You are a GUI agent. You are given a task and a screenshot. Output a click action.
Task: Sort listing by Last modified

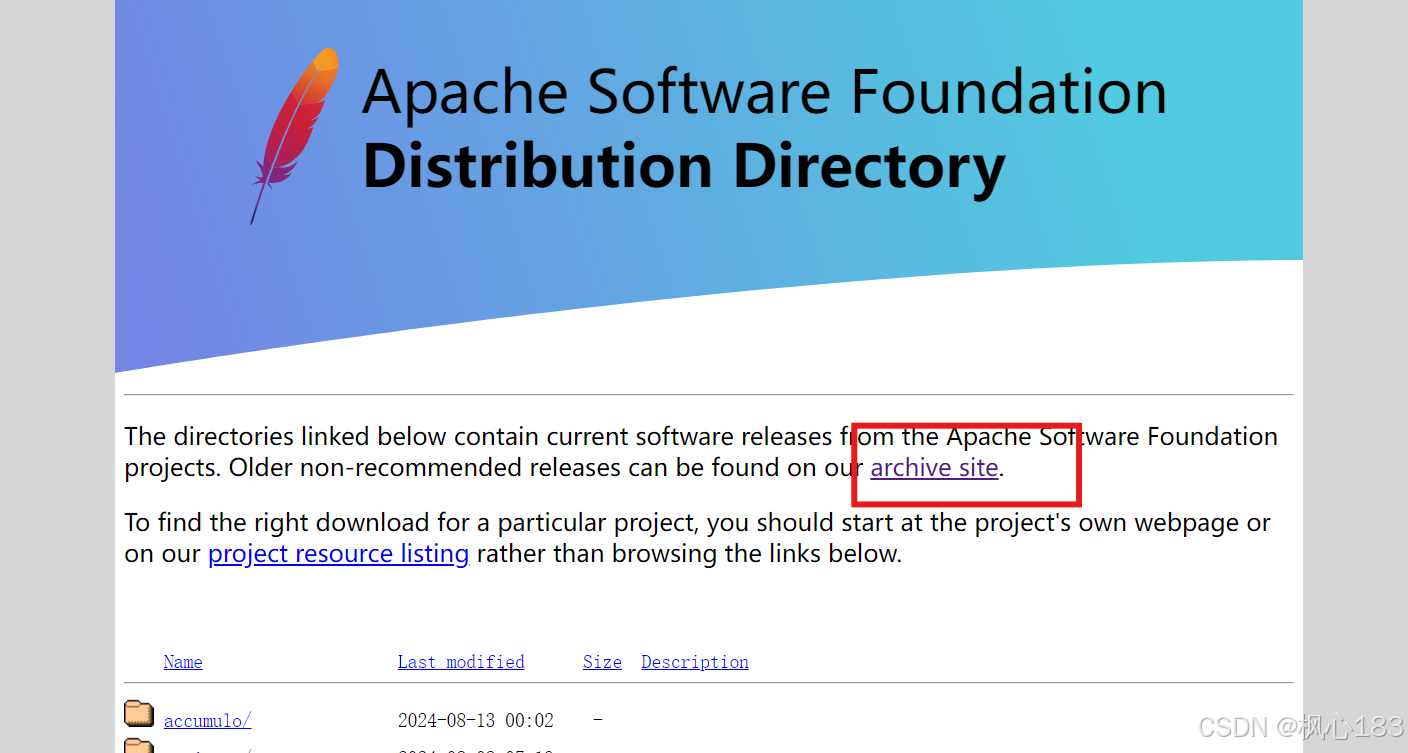coord(461,662)
